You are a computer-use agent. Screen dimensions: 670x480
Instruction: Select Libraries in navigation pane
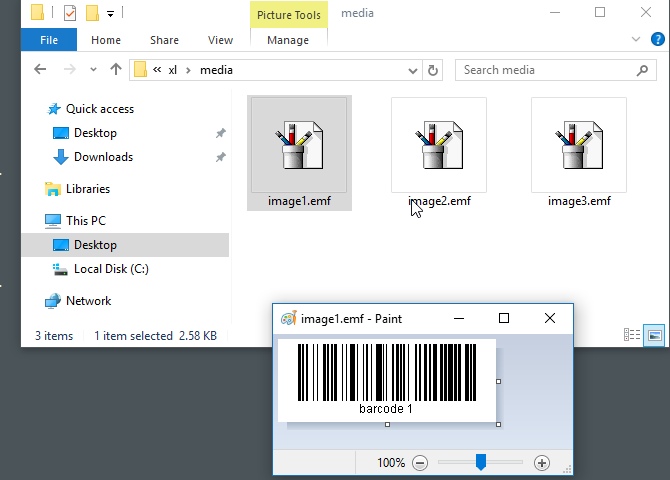pyautogui.click(x=88, y=188)
